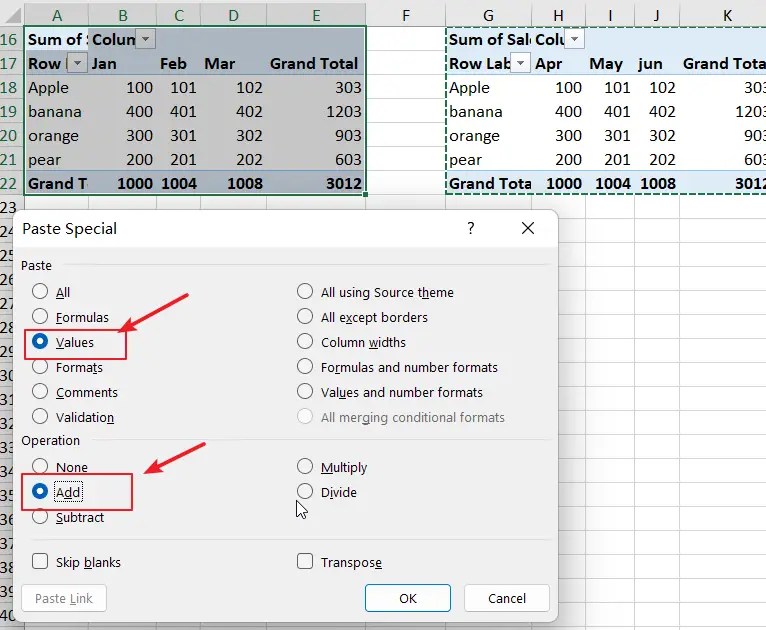766x630 pixels.
Task: Select row 20 header
Action: [10, 135]
